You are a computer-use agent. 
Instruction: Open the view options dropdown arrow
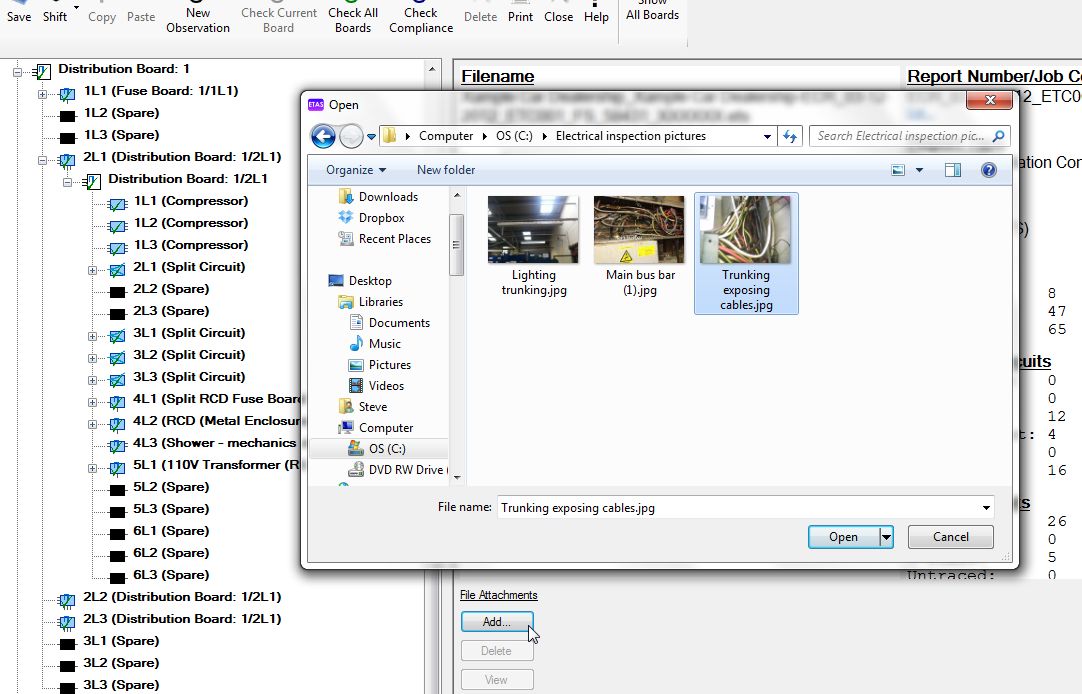[x=919, y=170]
